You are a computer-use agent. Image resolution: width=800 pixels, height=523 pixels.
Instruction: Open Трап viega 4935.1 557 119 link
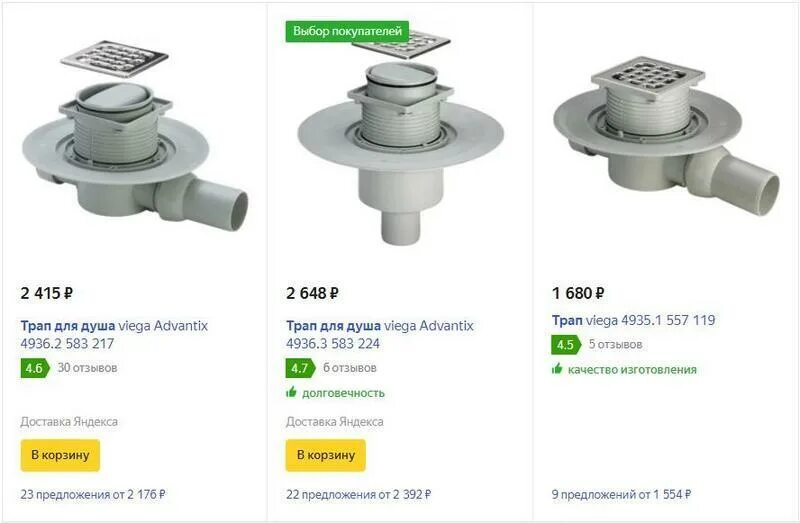[x=633, y=320]
